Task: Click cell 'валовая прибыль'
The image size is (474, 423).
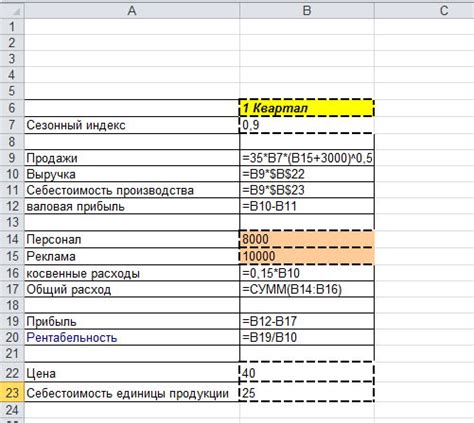Action: pos(132,206)
